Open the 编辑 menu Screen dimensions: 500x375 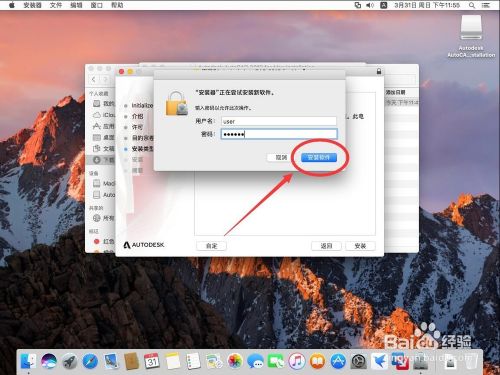pyautogui.click(x=76, y=5)
